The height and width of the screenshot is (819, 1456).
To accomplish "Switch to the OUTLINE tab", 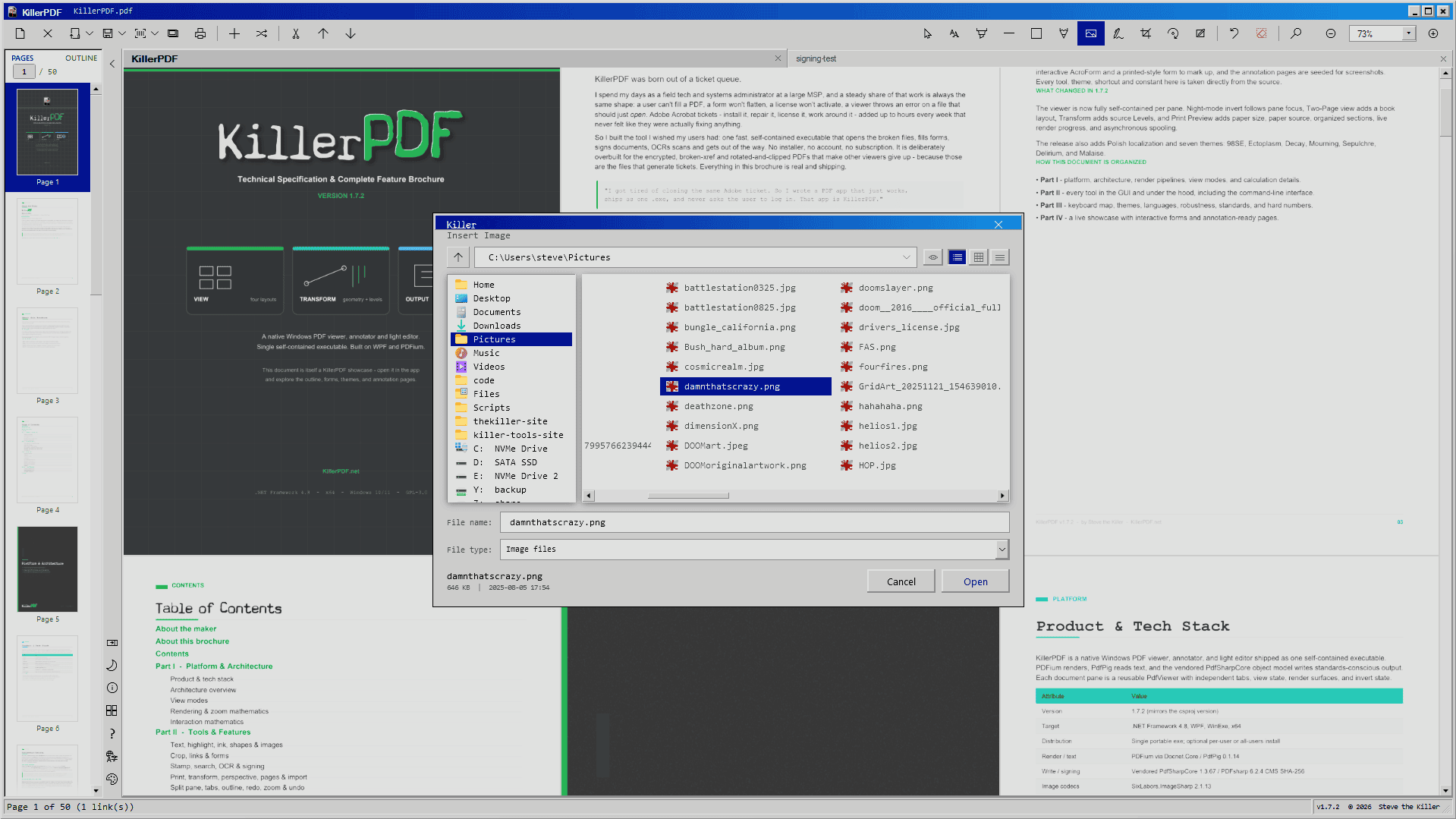I will click(81, 58).
